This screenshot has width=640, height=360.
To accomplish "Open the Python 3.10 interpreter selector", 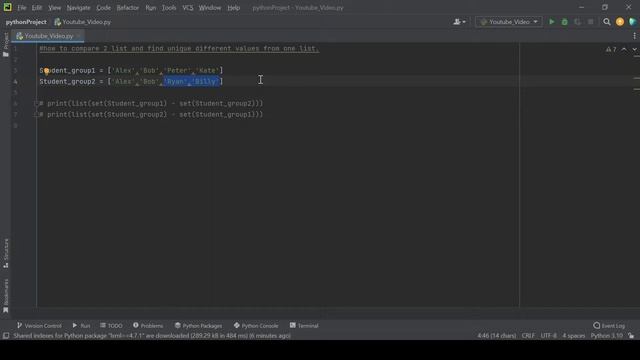I will tap(607, 336).
